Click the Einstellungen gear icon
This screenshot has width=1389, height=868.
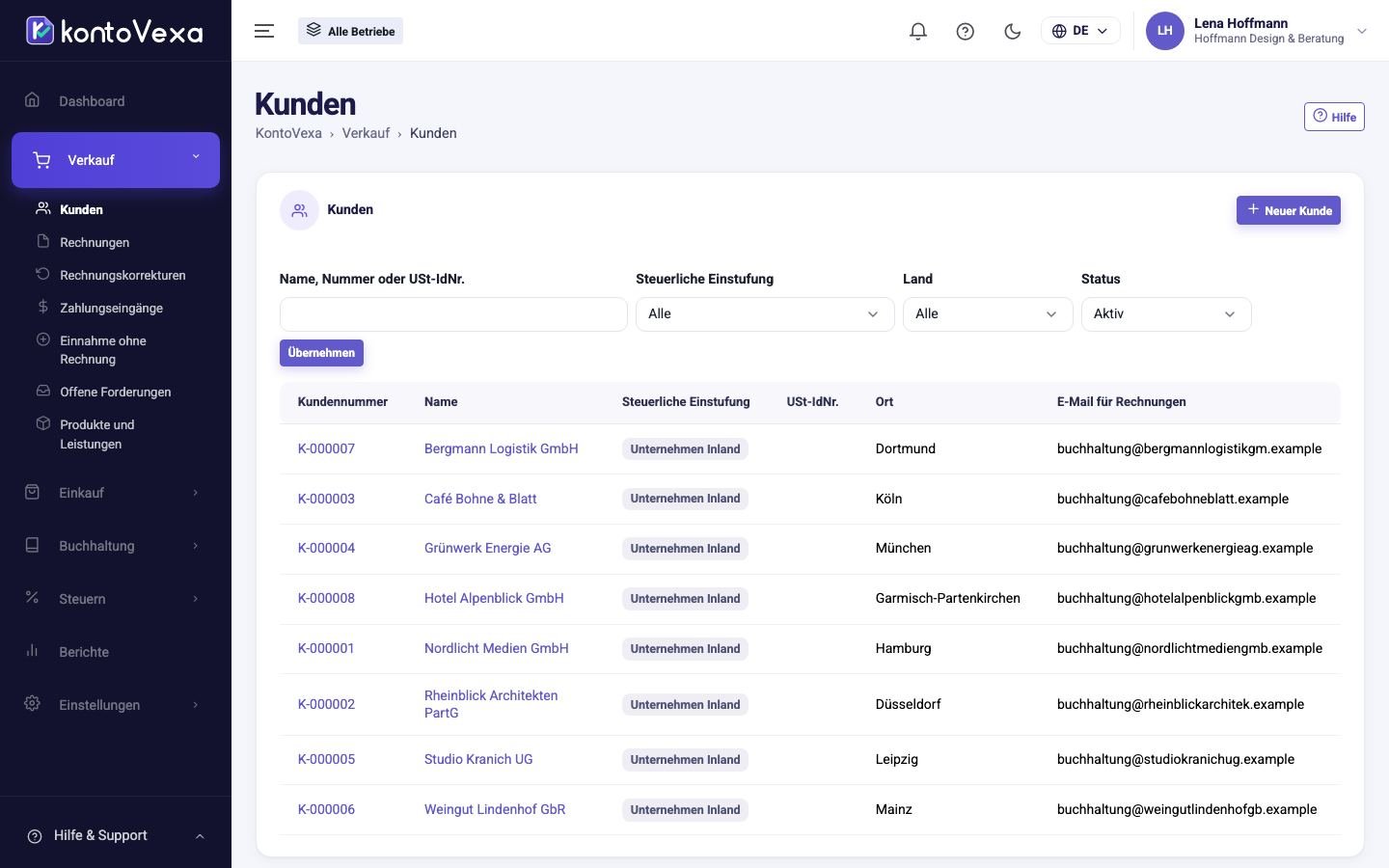32,704
